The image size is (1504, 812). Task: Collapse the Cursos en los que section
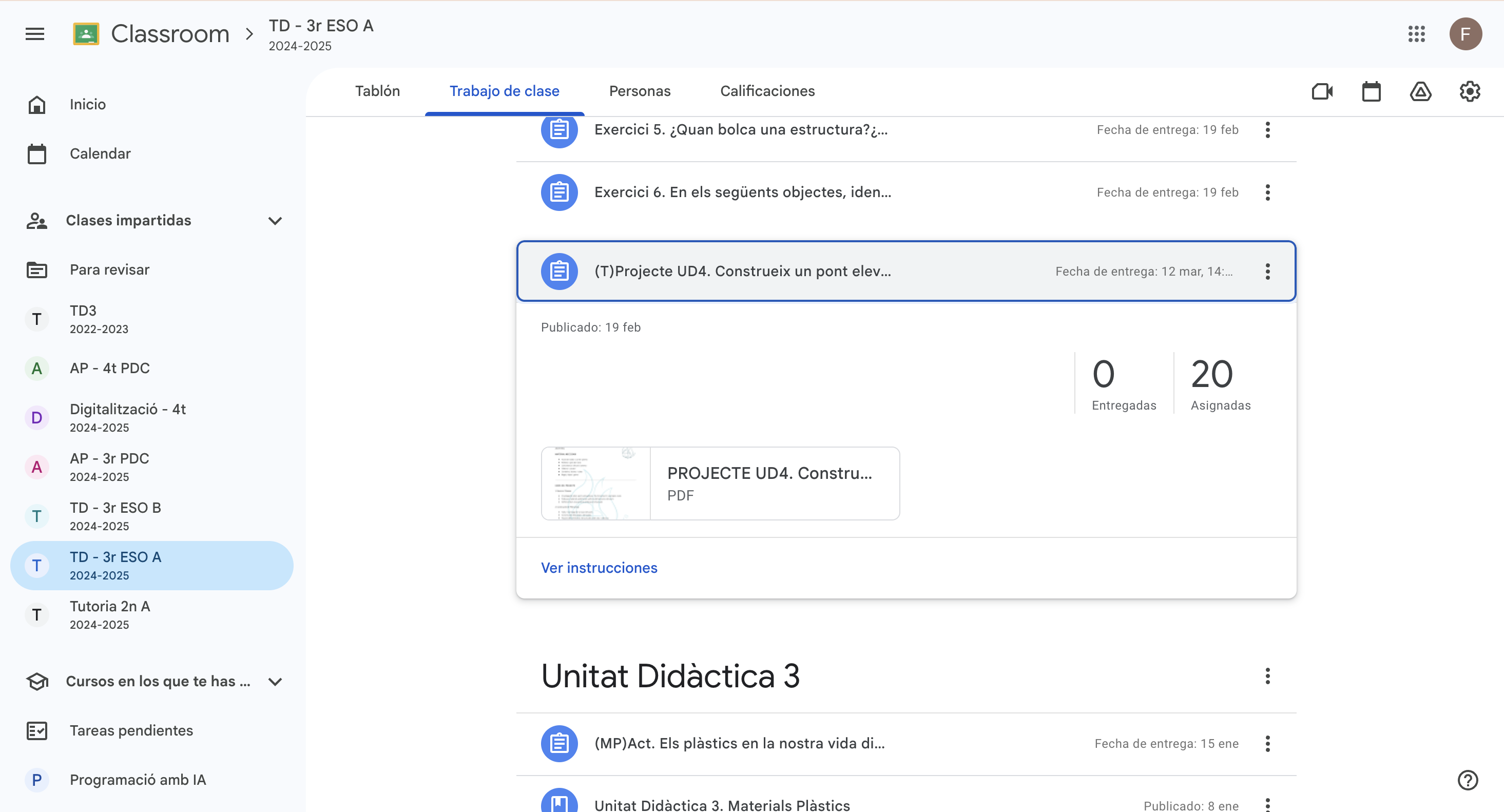coord(275,681)
